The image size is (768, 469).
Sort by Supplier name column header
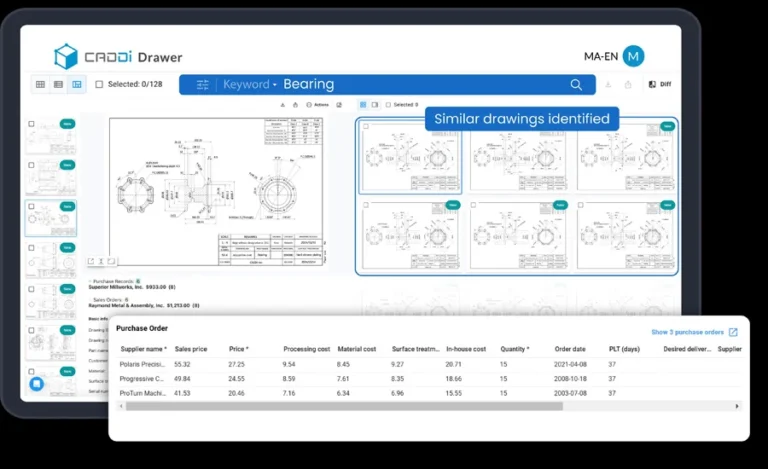click(x=144, y=349)
